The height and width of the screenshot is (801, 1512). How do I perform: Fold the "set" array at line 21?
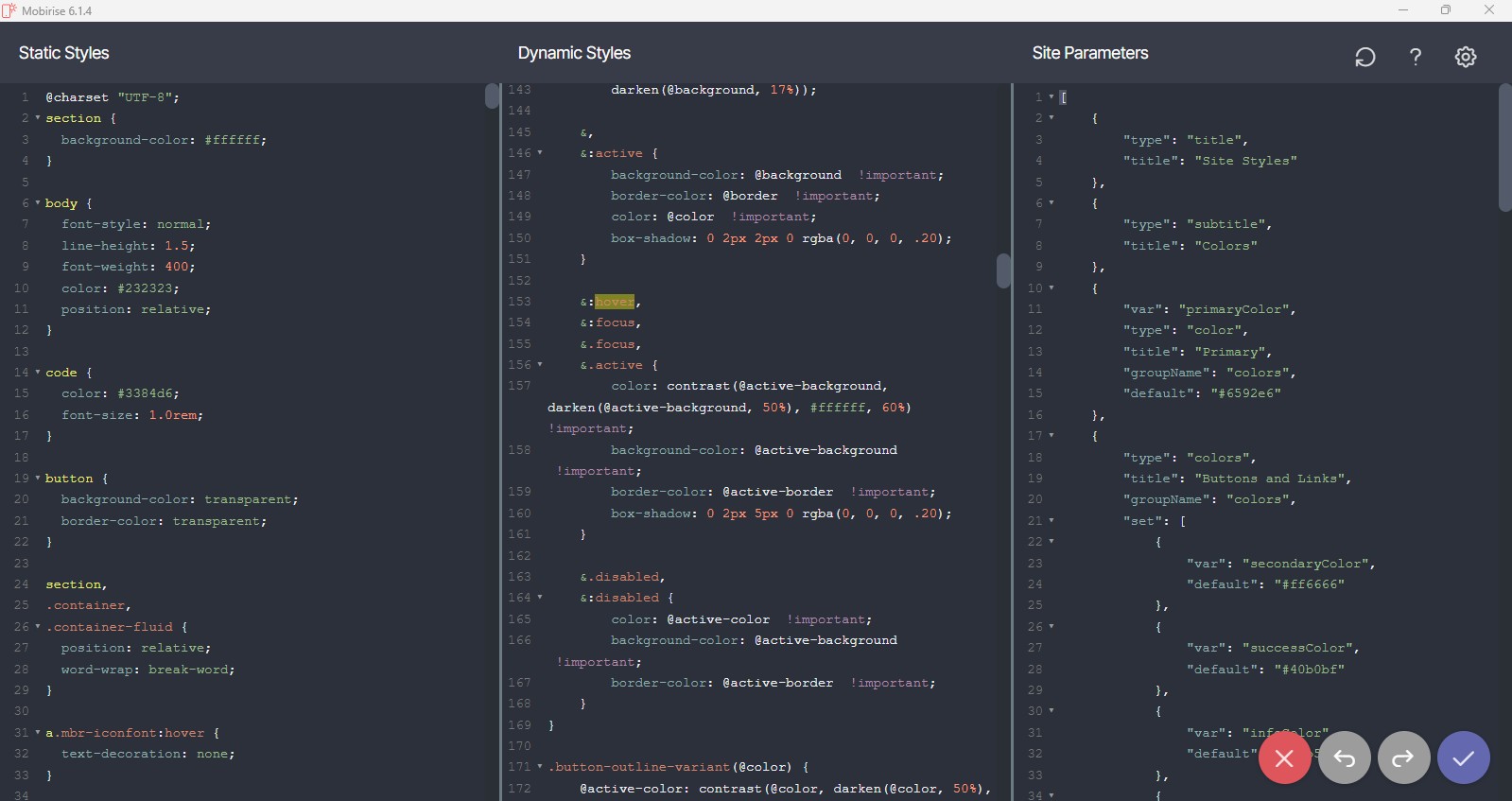tap(1051, 521)
